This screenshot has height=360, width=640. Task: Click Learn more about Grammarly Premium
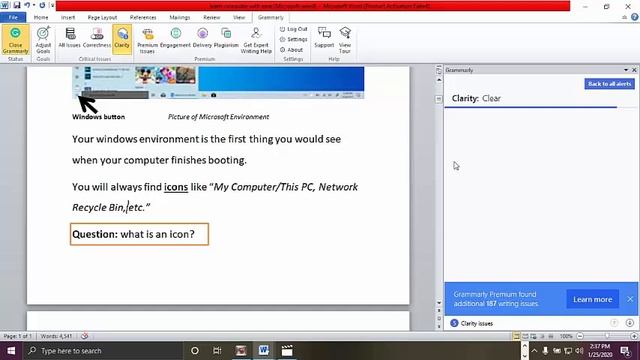coord(593,299)
